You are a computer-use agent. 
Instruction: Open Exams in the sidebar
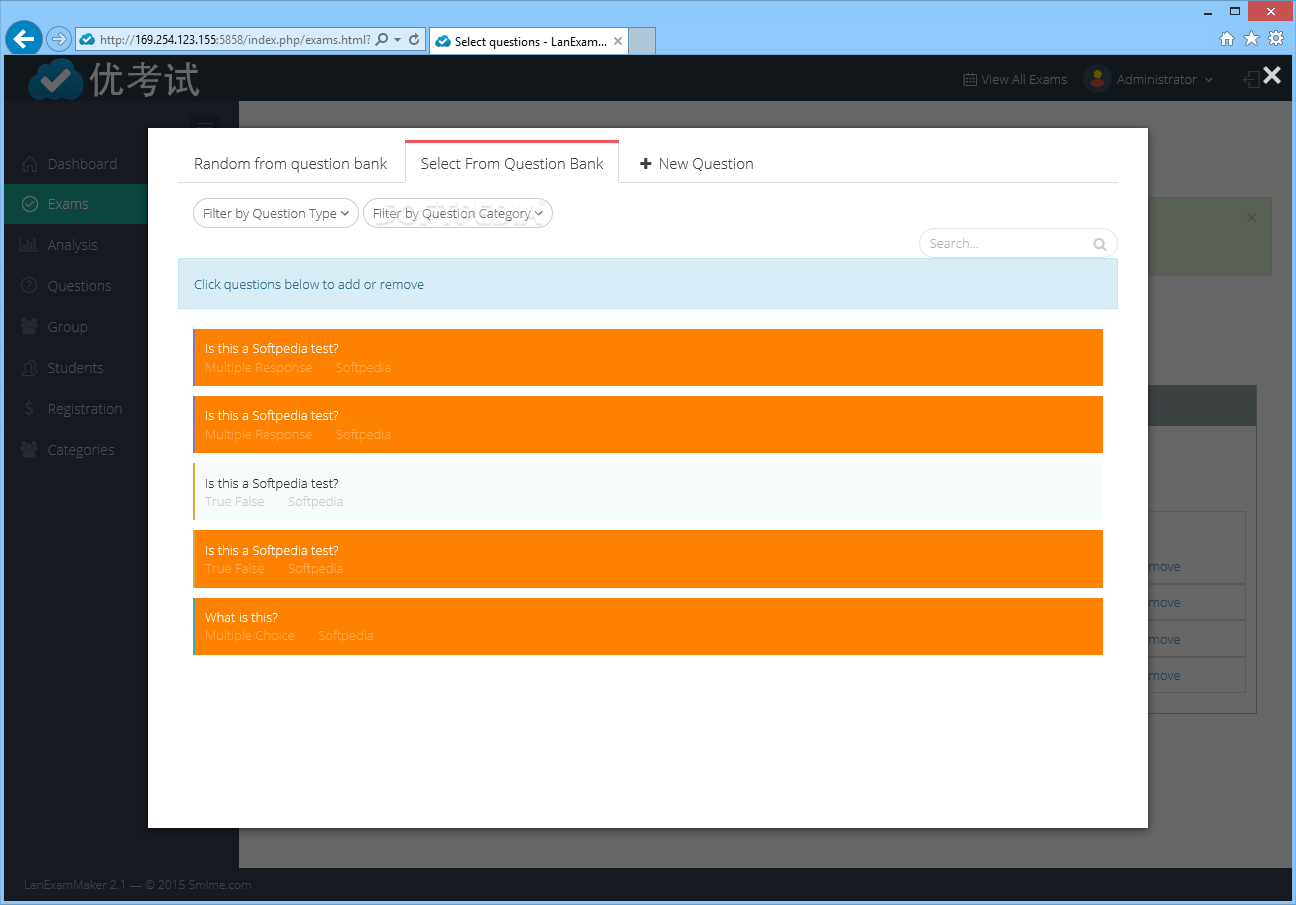point(68,204)
